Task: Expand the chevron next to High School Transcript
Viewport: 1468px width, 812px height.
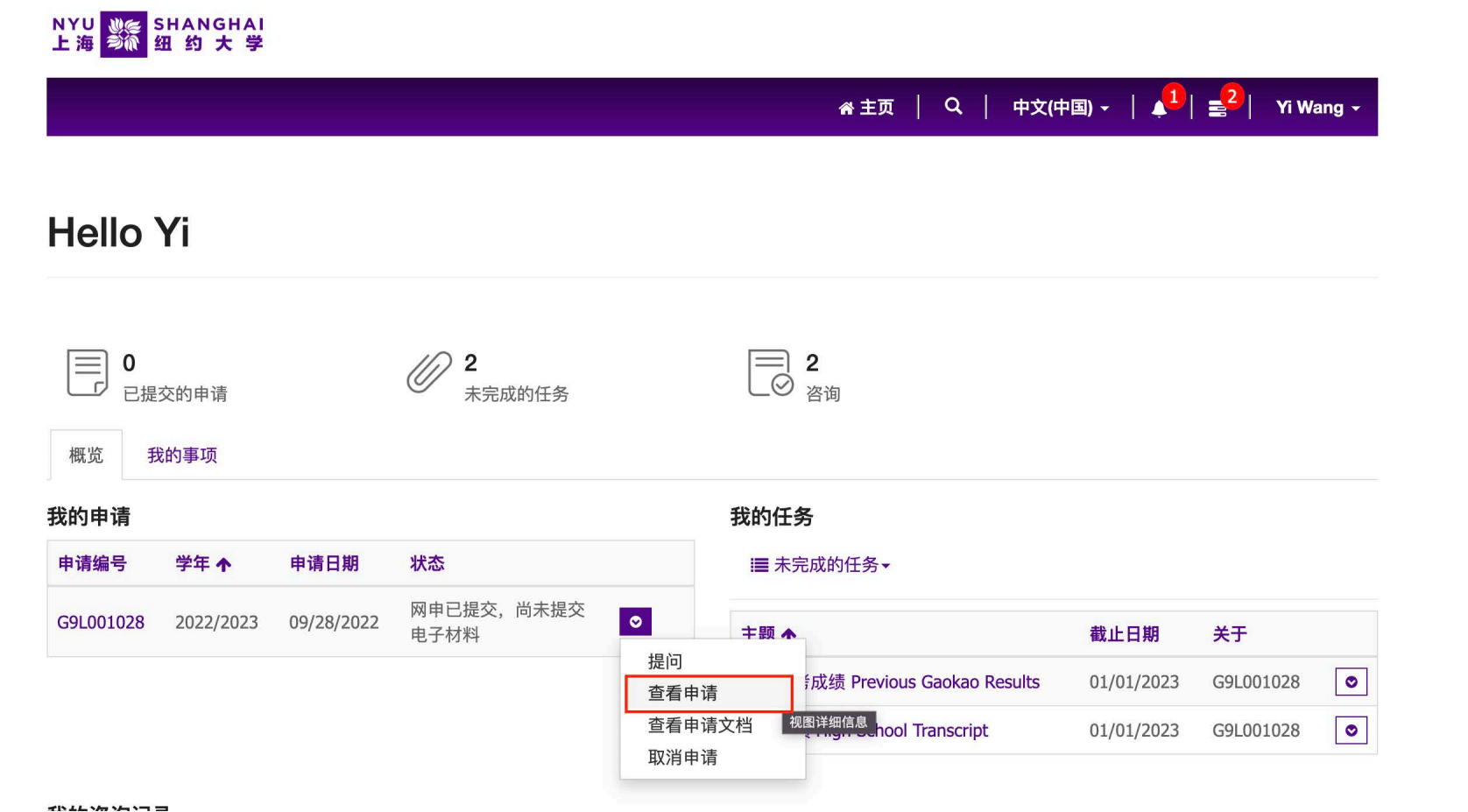Action: pyautogui.click(x=1351, y=730)
